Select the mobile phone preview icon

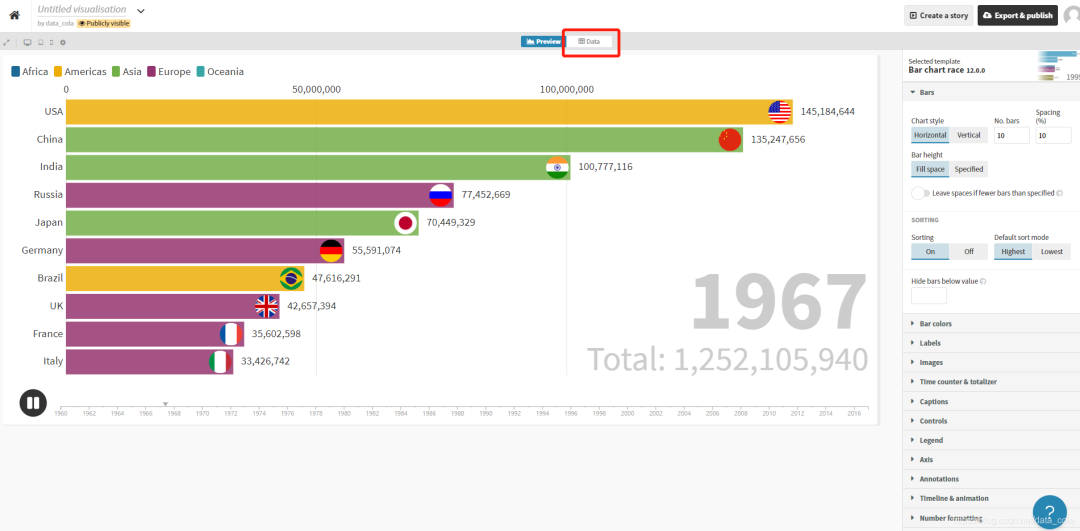pyautogui.click(x=51, y=42)
